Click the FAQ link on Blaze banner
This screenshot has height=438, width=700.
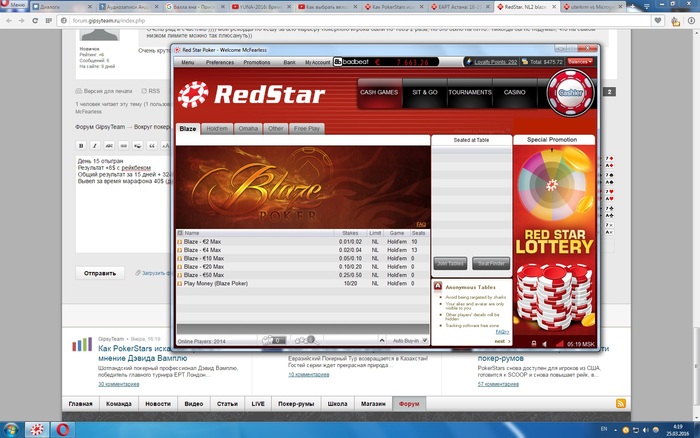point(421,224)
